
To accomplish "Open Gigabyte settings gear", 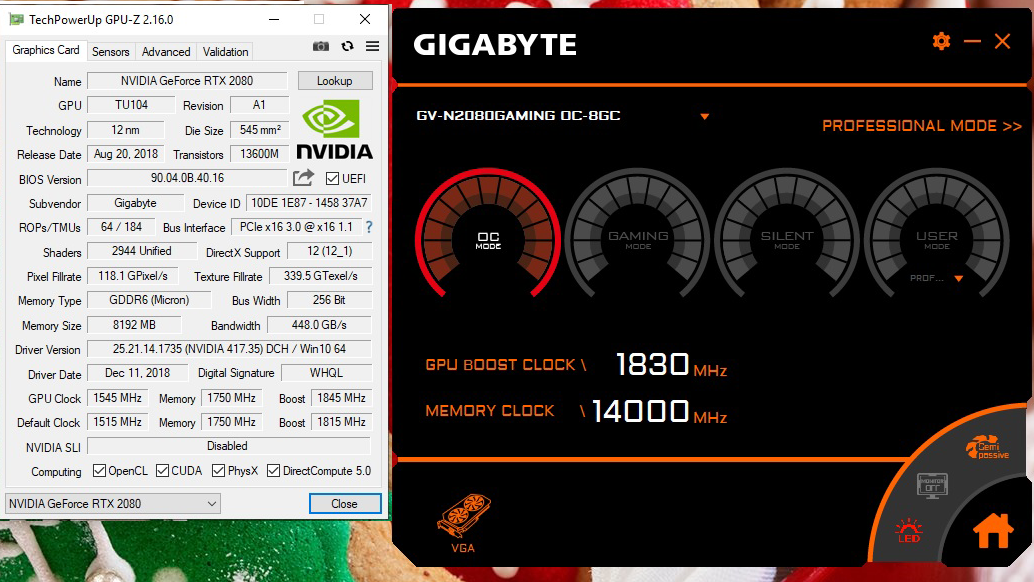I will [941, 41].
